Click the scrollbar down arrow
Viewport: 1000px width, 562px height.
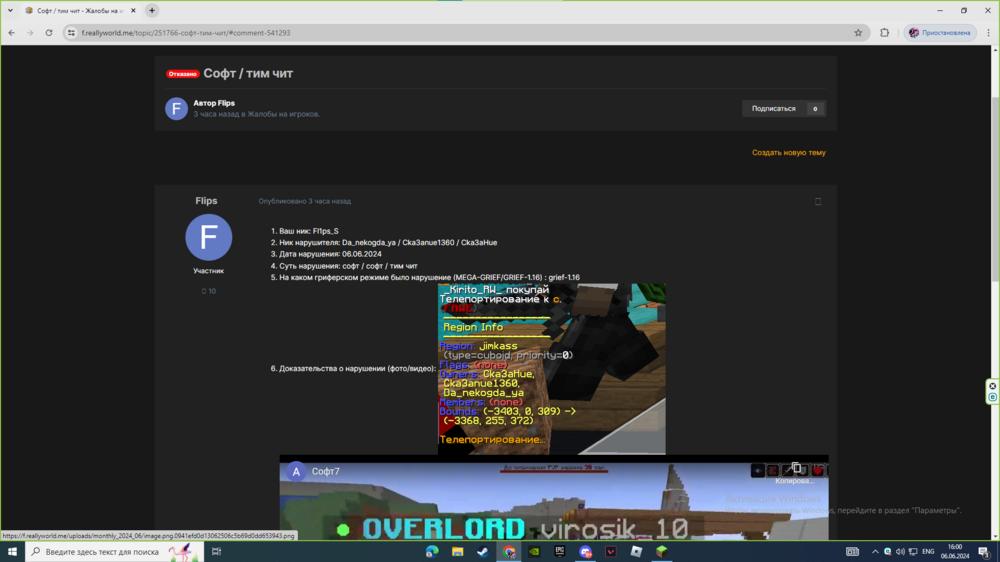[996, 536]
